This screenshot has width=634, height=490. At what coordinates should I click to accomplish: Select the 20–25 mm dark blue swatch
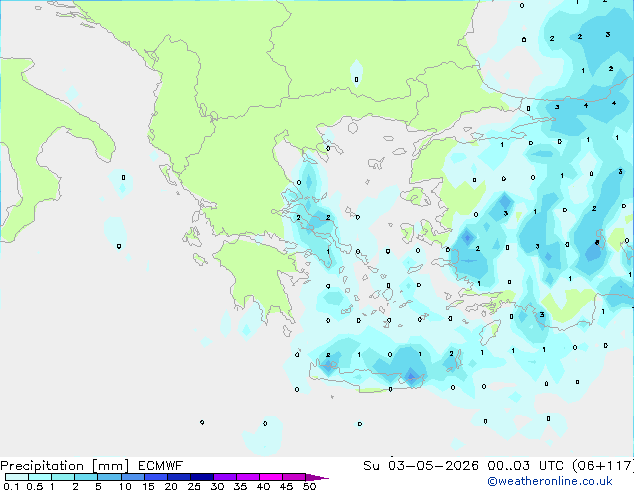click(x=179, y=477)
